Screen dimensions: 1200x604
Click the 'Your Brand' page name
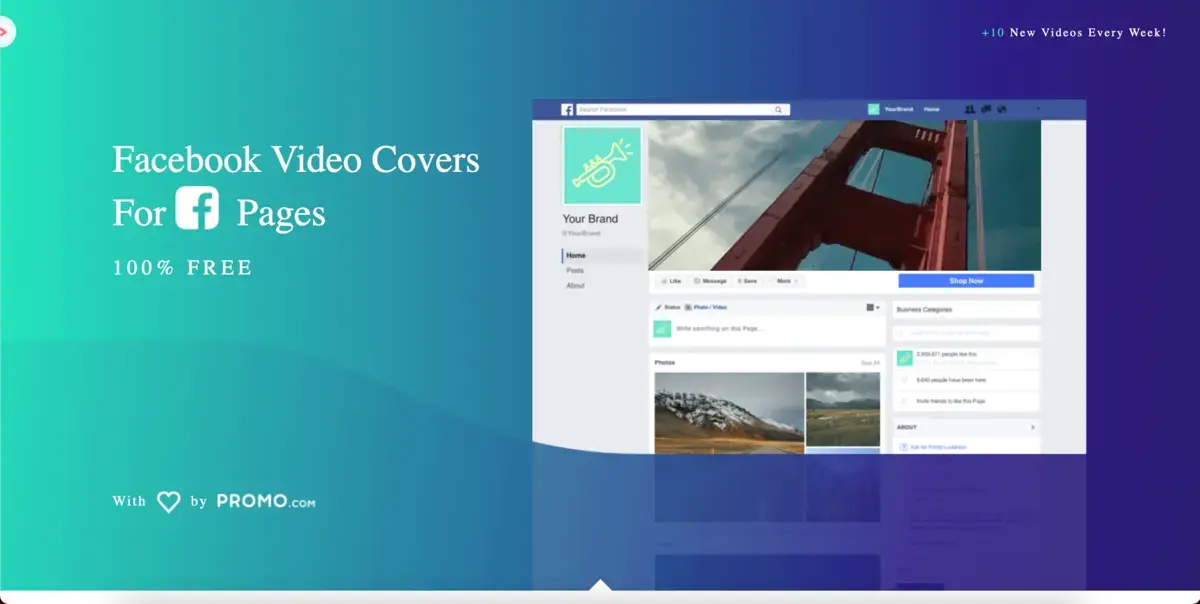coord(590,219)
